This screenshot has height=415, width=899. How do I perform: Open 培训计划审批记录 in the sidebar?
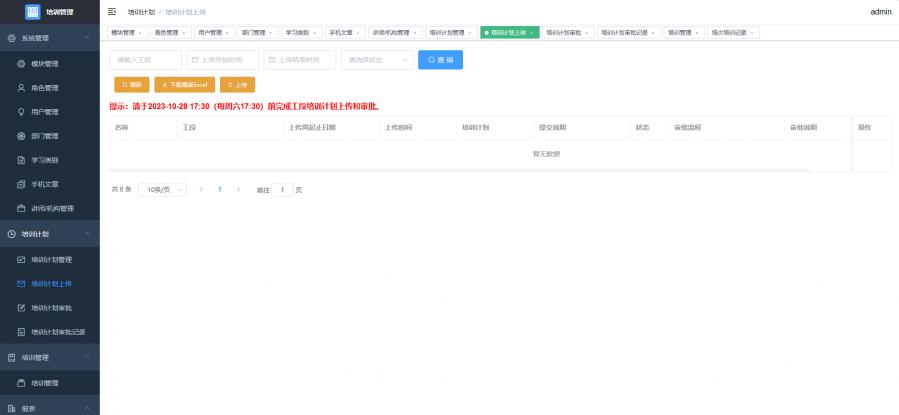click(57, 331)
